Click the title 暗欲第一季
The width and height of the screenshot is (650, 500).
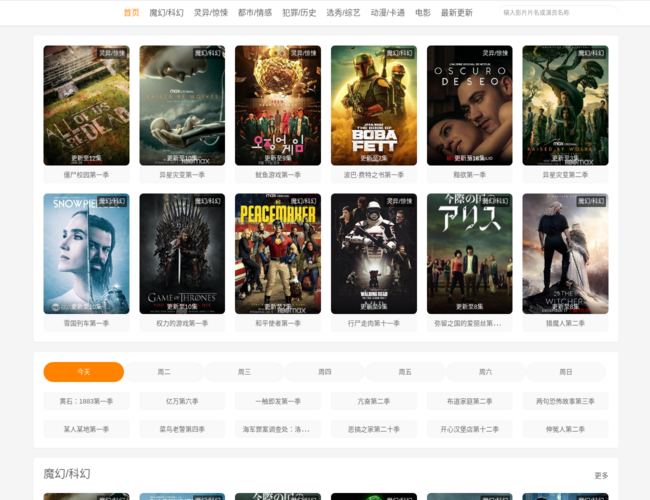pos(469,175)
